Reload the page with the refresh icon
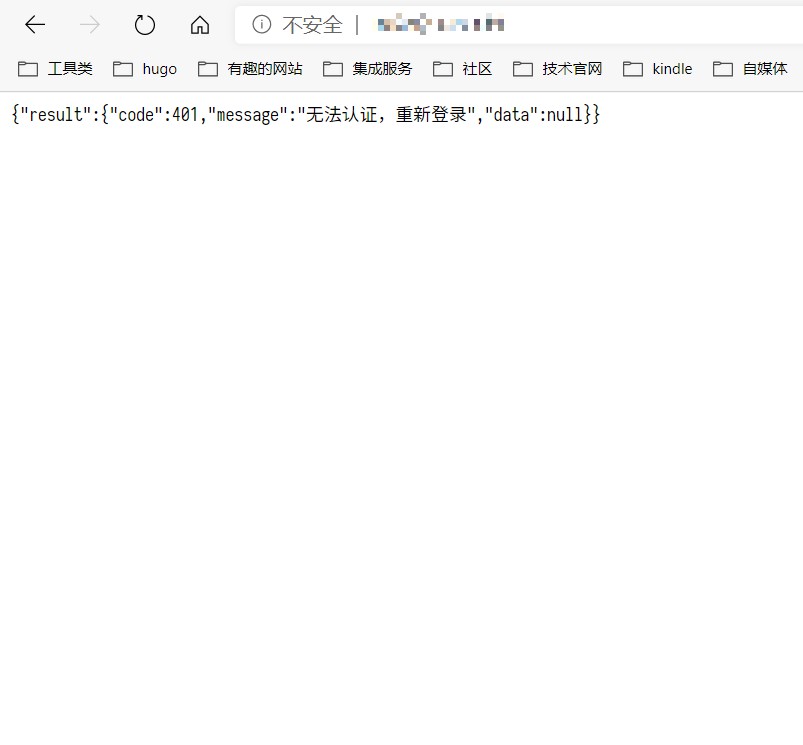Viewport: 803px width, 745px height. coord(145,25)
